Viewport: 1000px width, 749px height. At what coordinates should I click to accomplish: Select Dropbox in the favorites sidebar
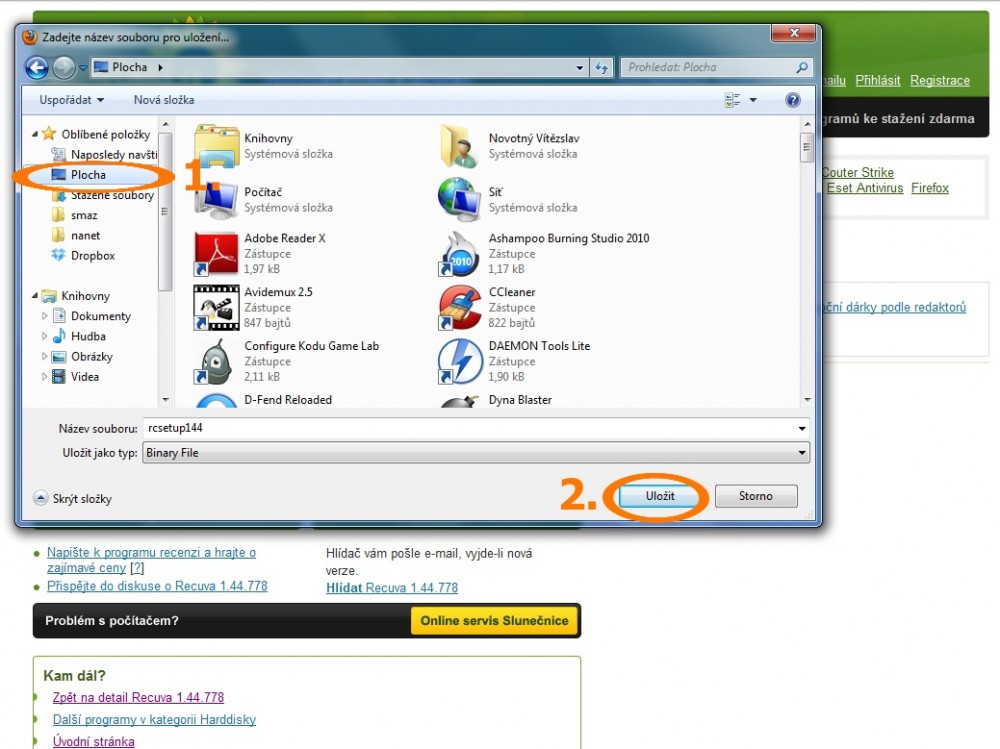coord(92,256)
